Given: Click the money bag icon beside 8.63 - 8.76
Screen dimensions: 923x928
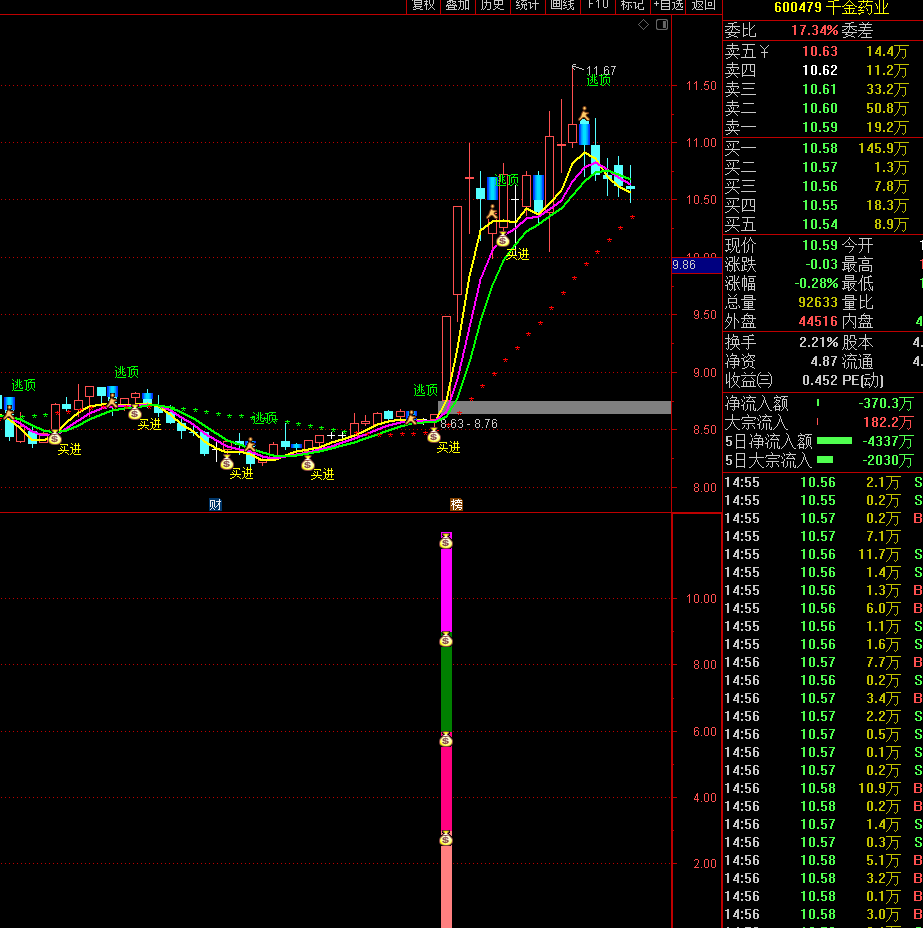Looking at the screenshot, I should point(434,436).
